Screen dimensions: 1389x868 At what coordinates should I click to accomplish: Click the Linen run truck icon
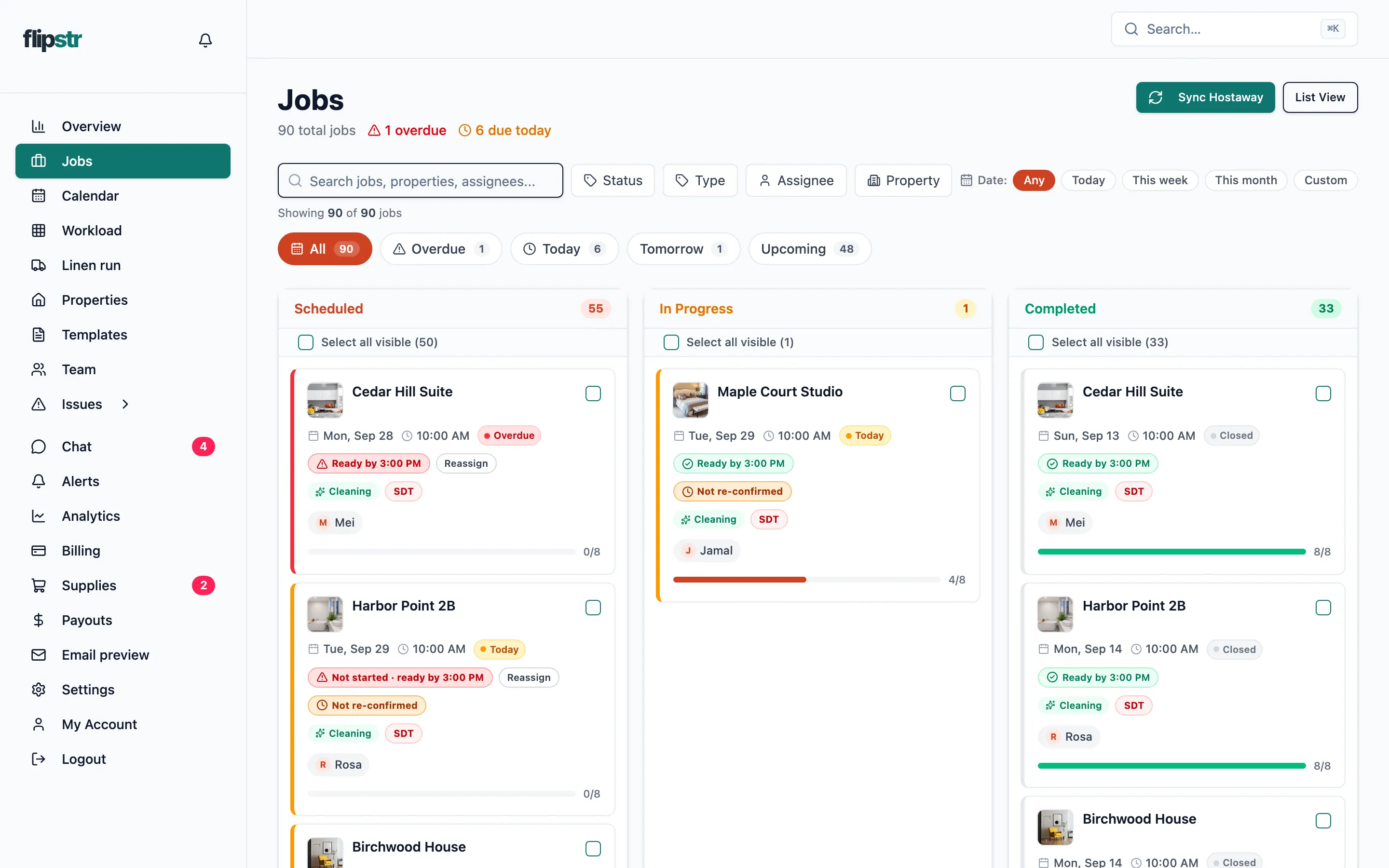click(x=39, y=265)
